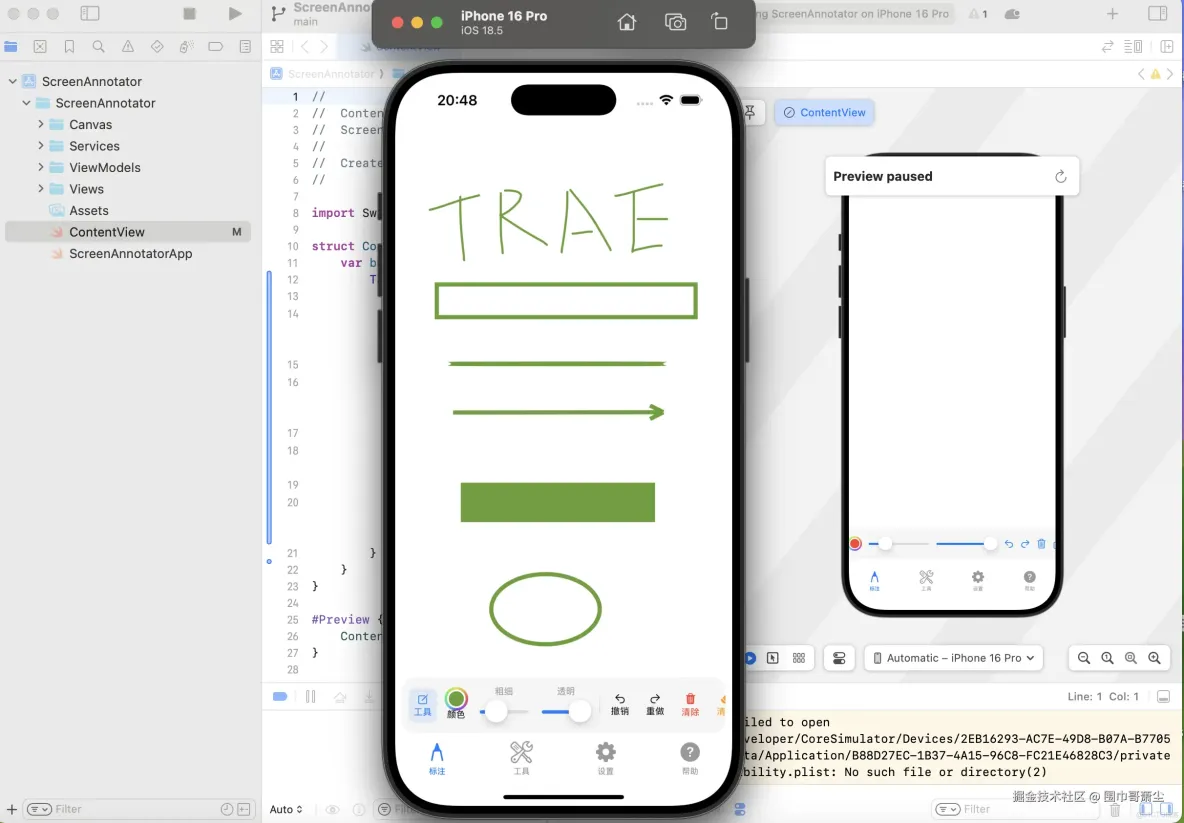Viewport: 1184px width, 823px height.
Task: Click the Home icon in Simulator toolbar
Action: click(627, 21)
